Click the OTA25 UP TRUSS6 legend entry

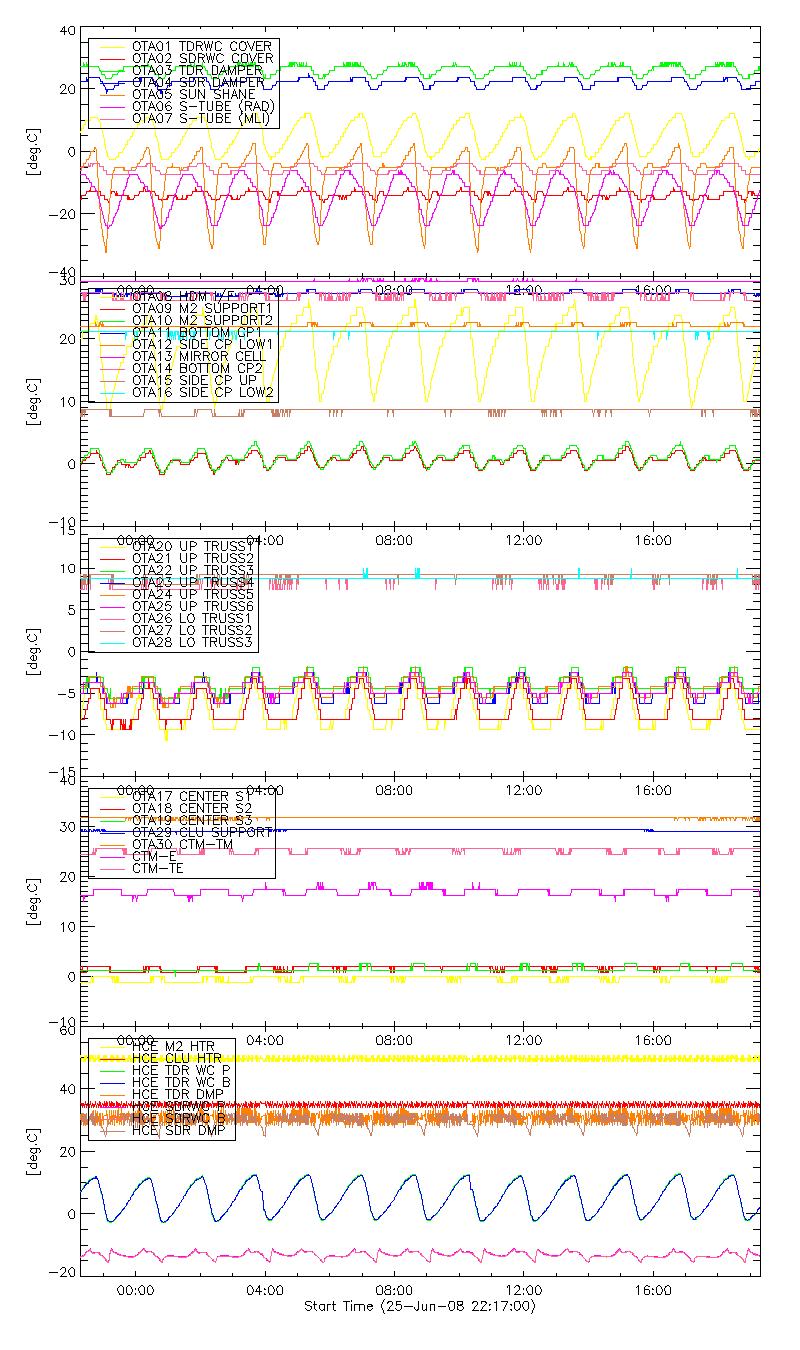pyautogui.click(x=193, y=606)
